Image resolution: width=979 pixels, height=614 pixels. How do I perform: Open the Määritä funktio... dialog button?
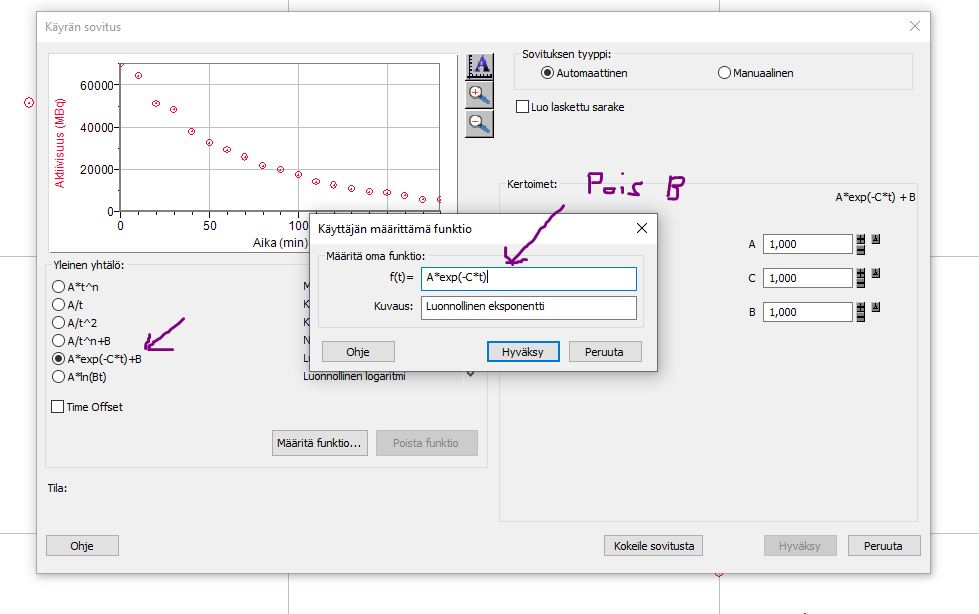coord(320,443)
